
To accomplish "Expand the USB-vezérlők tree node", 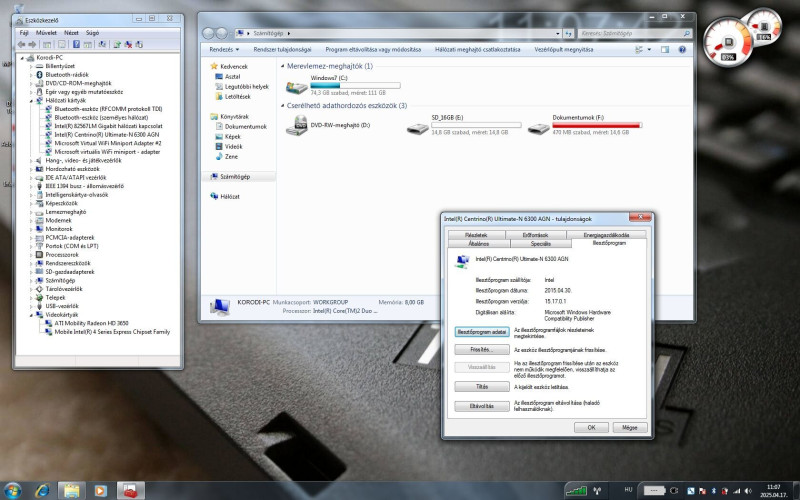I will click(x=31, y=306).
